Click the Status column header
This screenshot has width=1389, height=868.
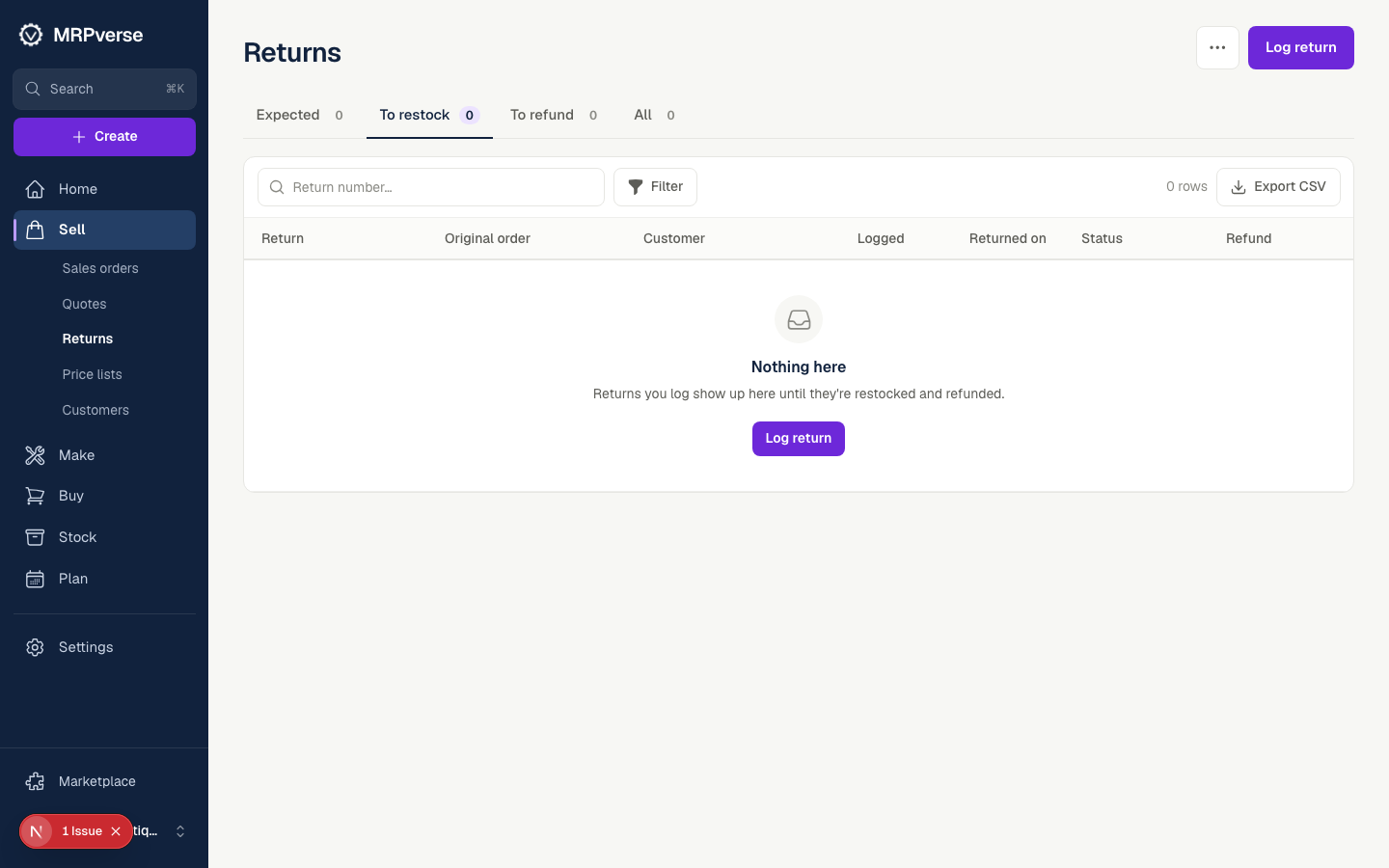point(1102,238)
